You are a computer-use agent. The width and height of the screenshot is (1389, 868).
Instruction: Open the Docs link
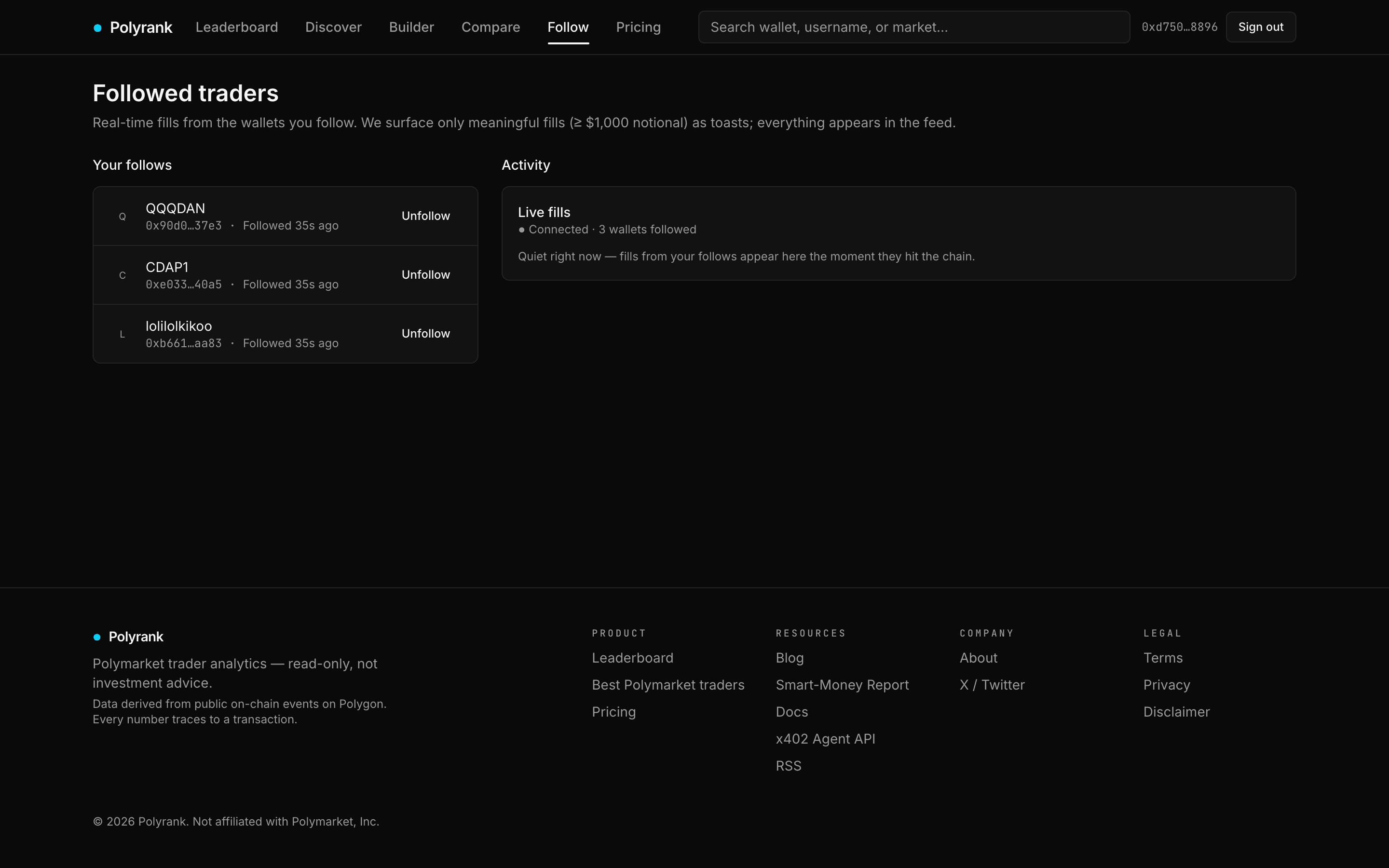pyautogui.click(x=791, y=712)
